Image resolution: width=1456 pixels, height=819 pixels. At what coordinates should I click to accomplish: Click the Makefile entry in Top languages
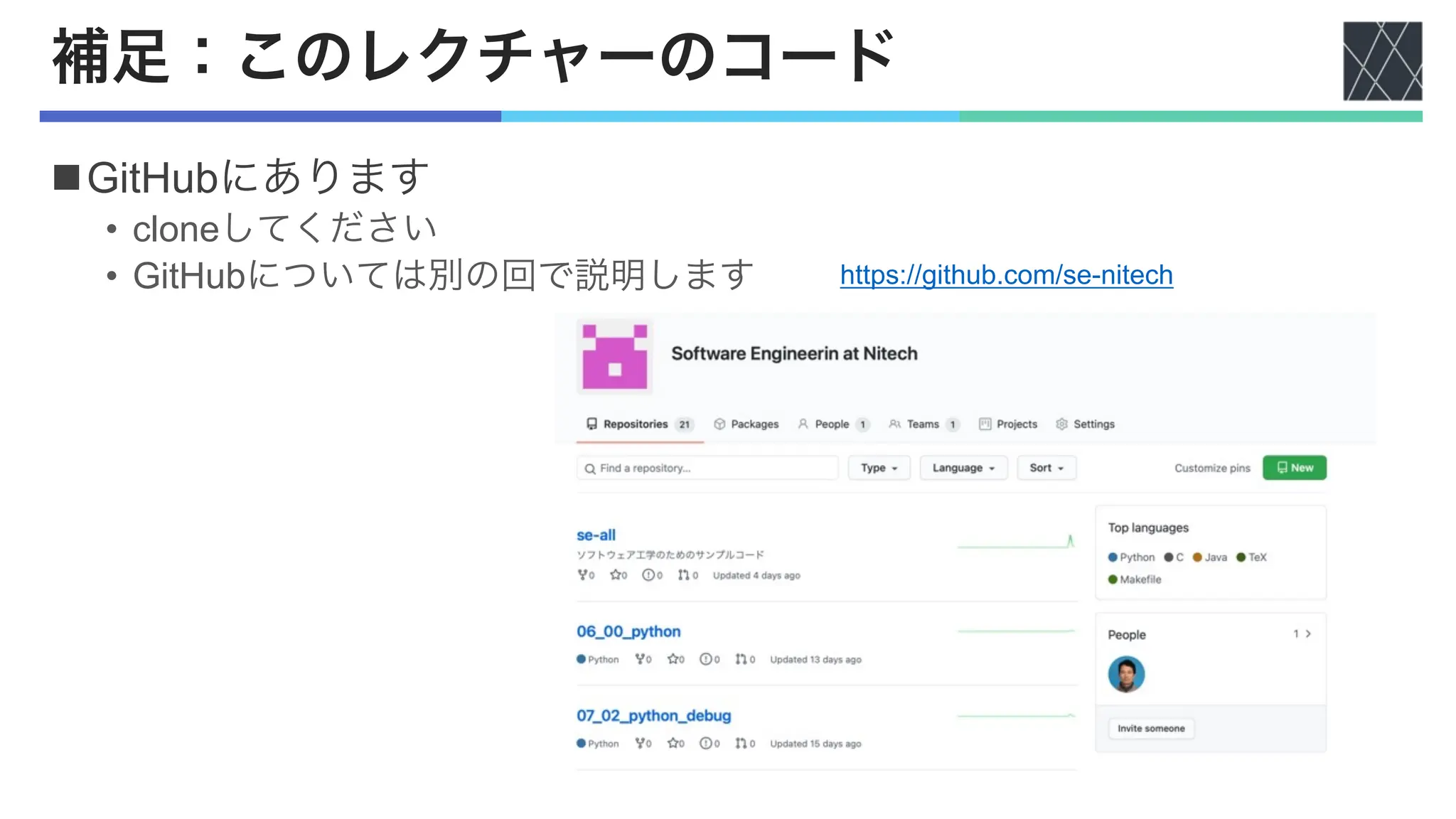1135,579
